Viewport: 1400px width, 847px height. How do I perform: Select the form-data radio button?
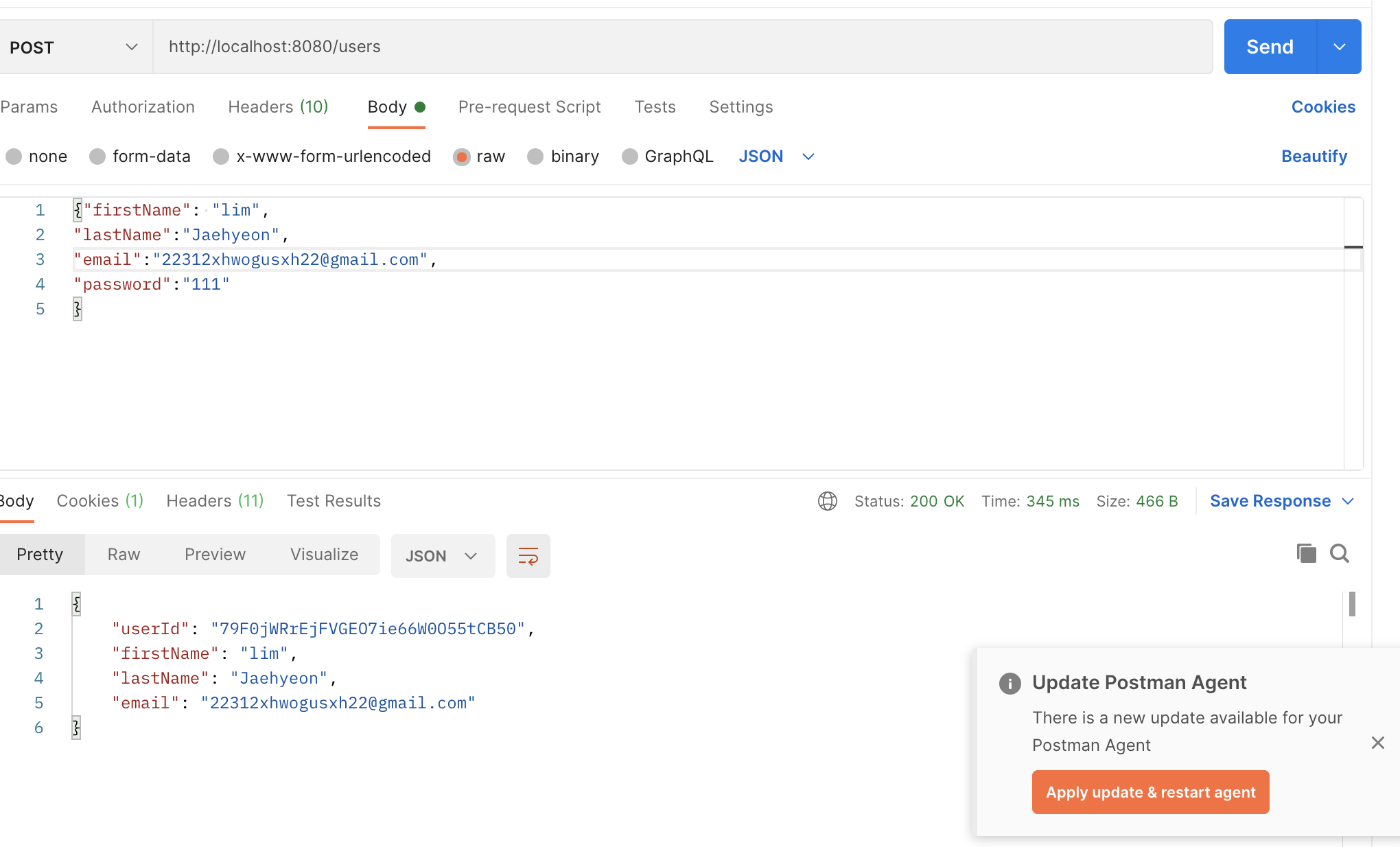coord(98,156)
